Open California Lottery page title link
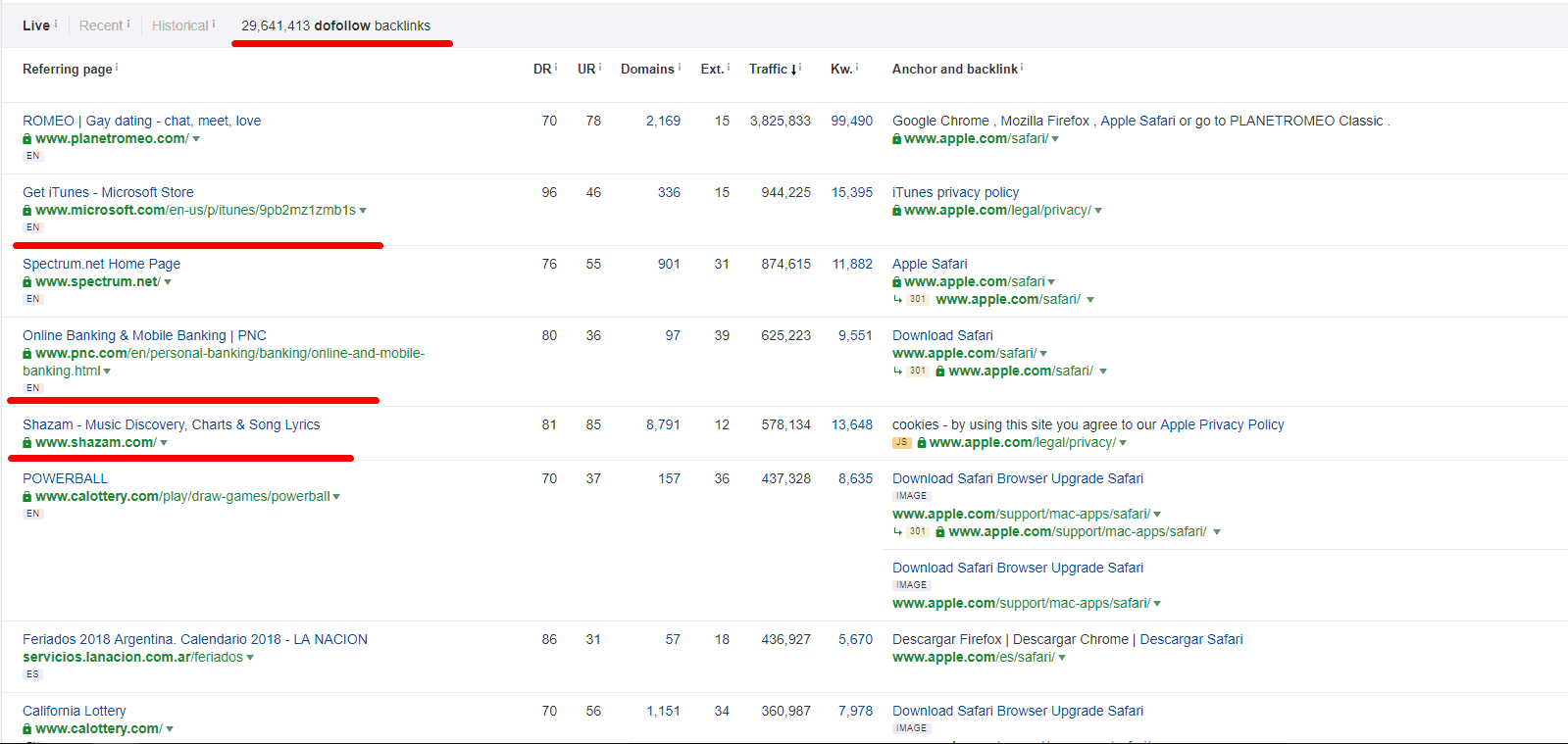 pos(74,711)
